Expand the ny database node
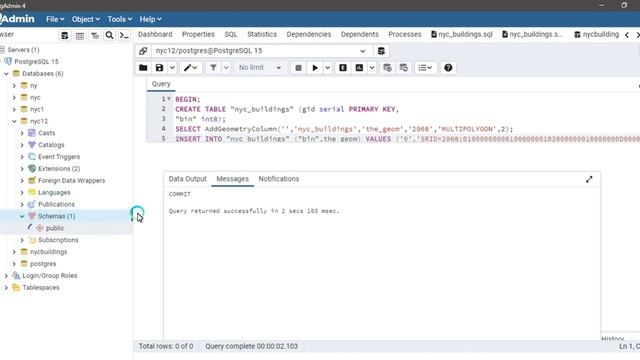This screenshot has width=640, height=360. click(x=14, y=86)
